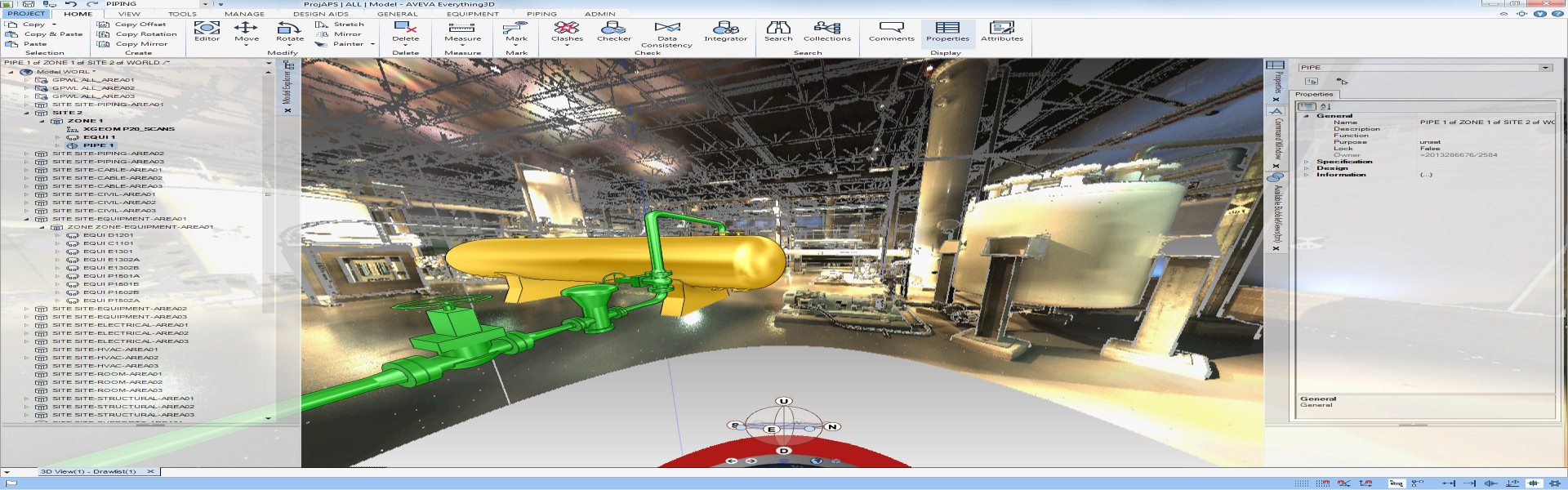Expand the EQUI D1201 tree node
This screenshot has height=490, width=1568.
57,235
